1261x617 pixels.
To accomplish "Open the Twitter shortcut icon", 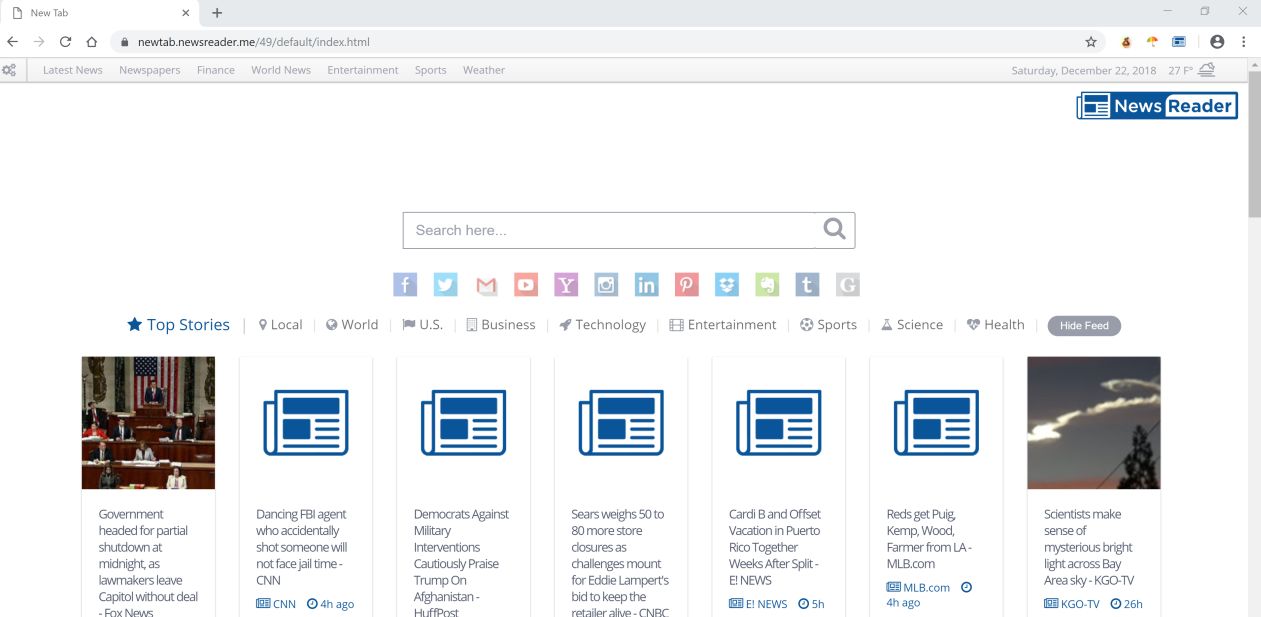I will click(446, 285).
